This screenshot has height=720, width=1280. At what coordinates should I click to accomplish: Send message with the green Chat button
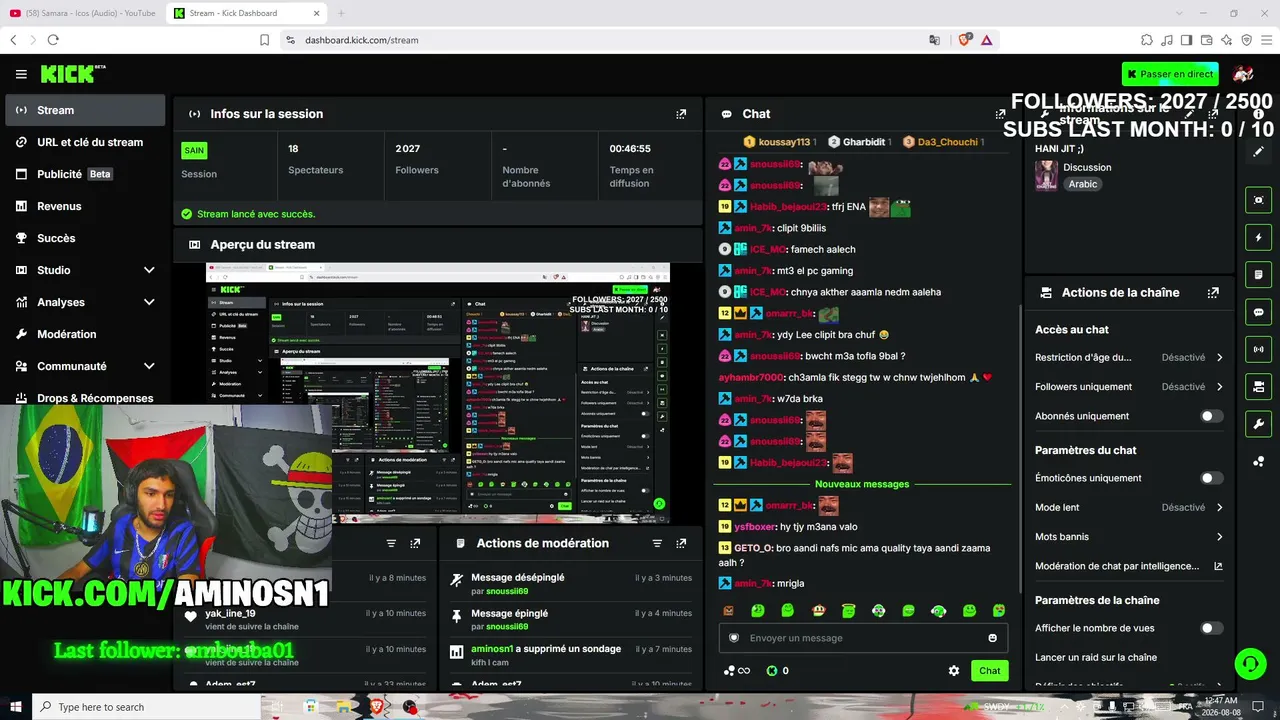pyautogui.click(x=989, y=671)
